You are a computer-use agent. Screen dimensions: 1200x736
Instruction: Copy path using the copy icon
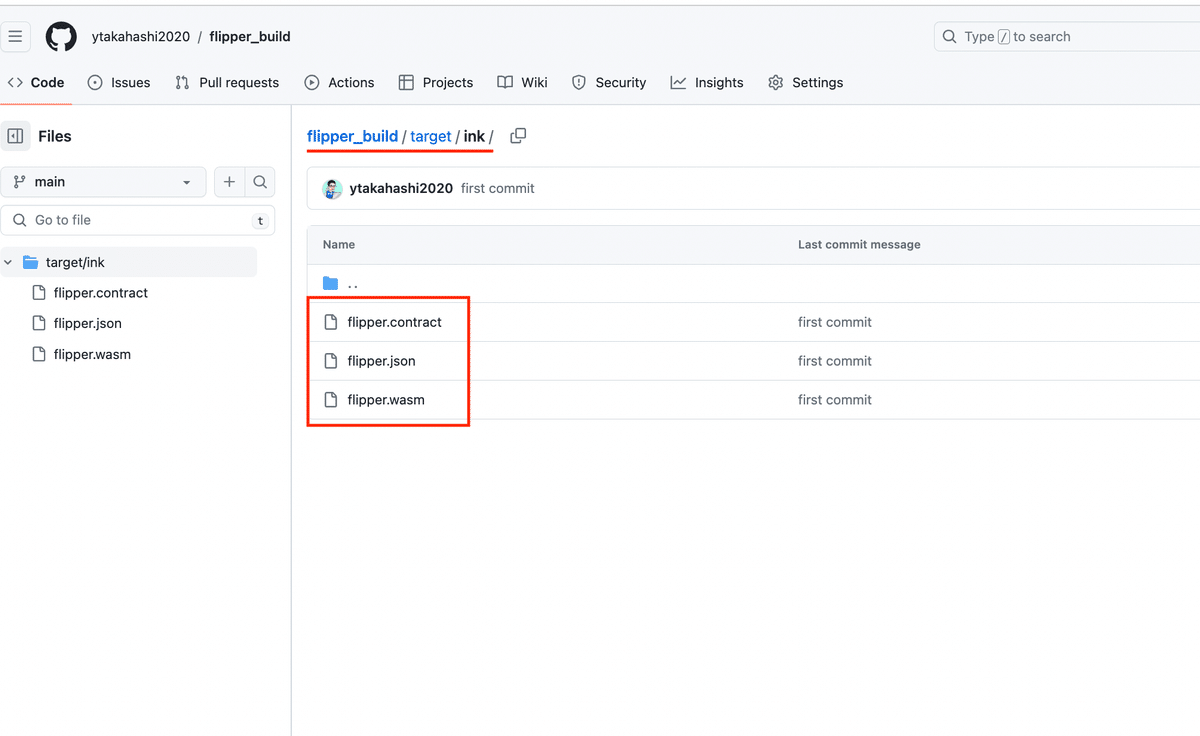[518, 136]
